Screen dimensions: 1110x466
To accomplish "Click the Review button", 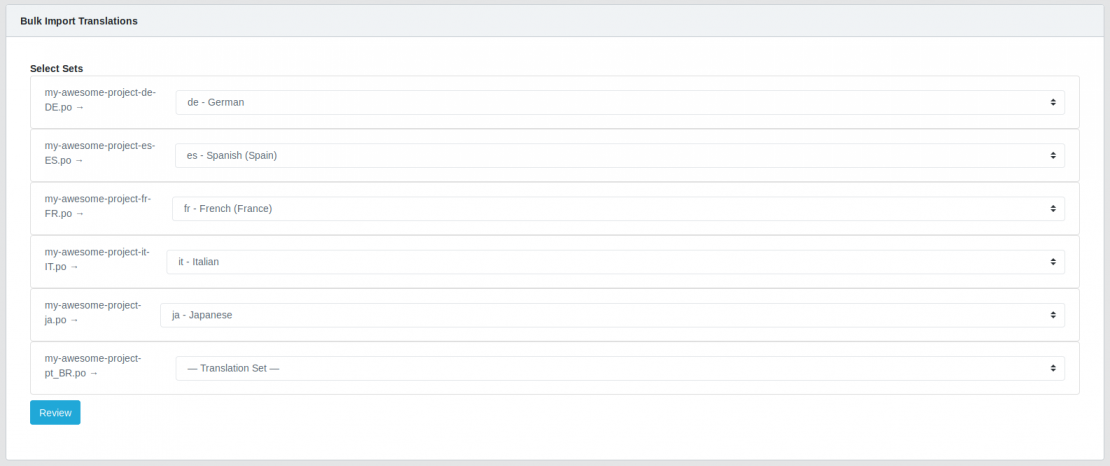I will (55, 412).
